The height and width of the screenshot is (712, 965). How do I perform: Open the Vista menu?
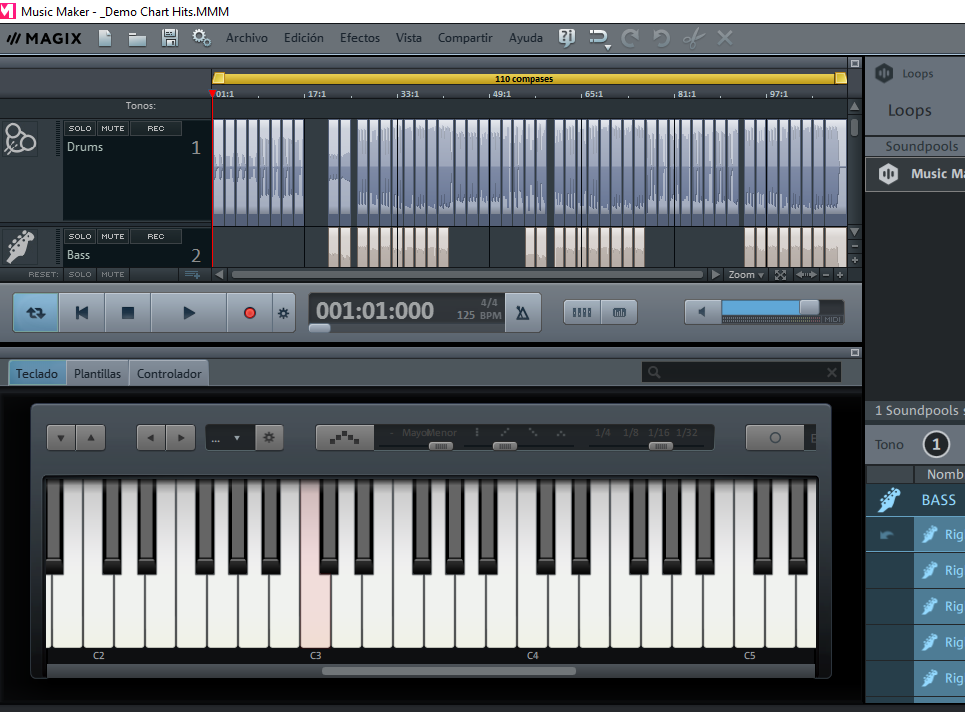point(409,38)
